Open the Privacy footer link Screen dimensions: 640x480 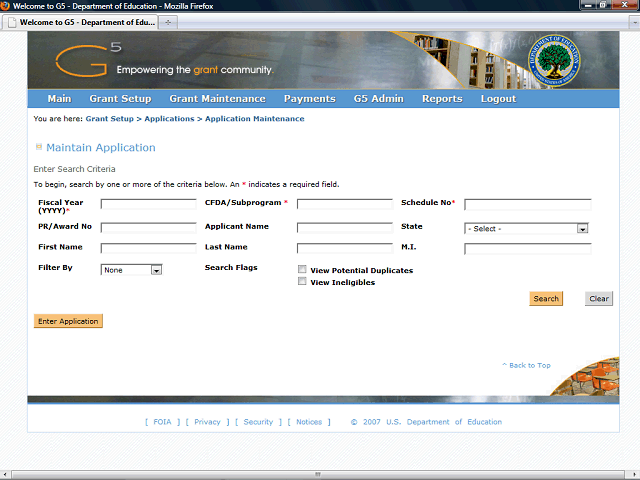pos(207,422)
